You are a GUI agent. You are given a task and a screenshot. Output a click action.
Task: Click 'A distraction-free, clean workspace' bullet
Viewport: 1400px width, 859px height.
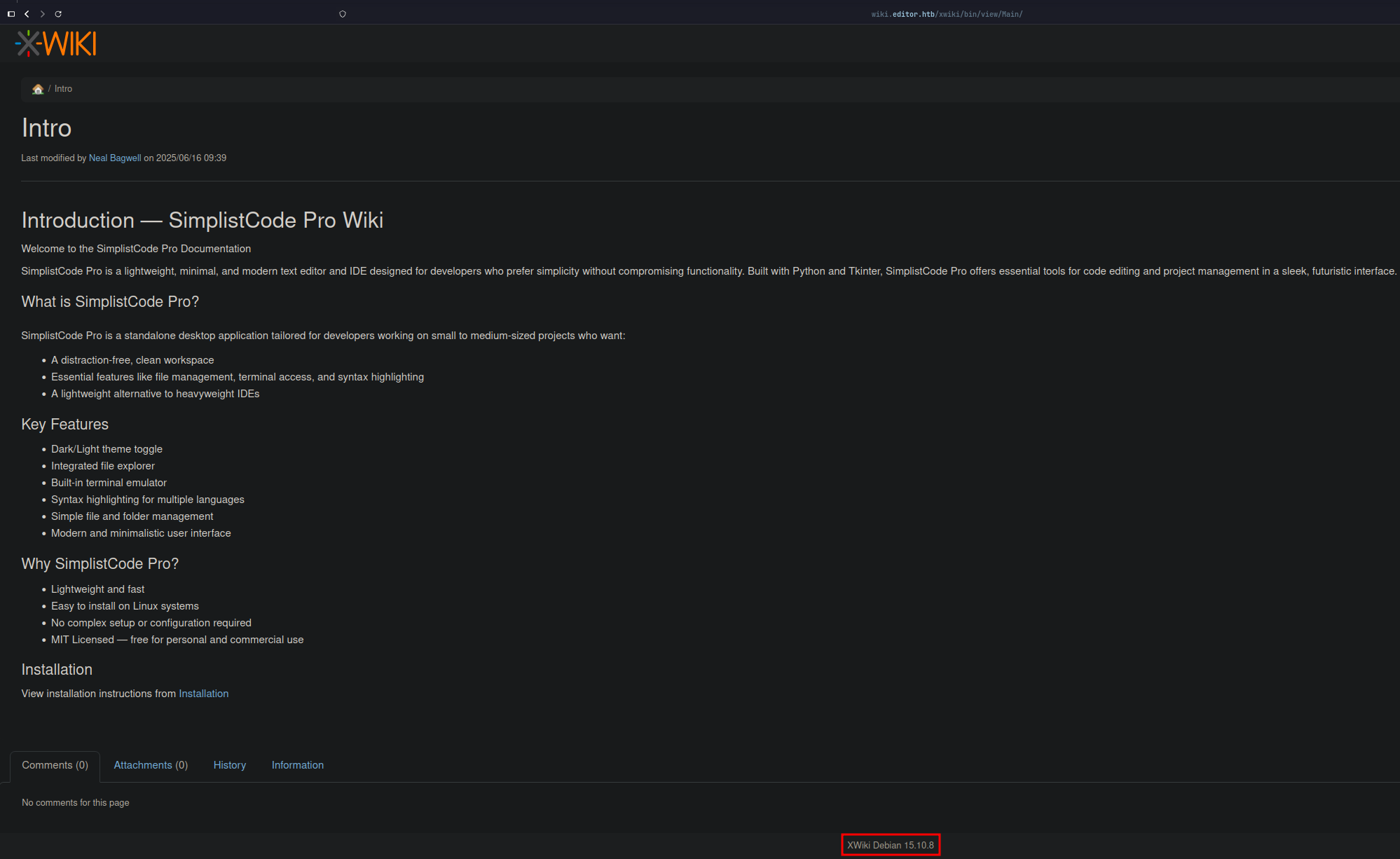tap(132, 360)
